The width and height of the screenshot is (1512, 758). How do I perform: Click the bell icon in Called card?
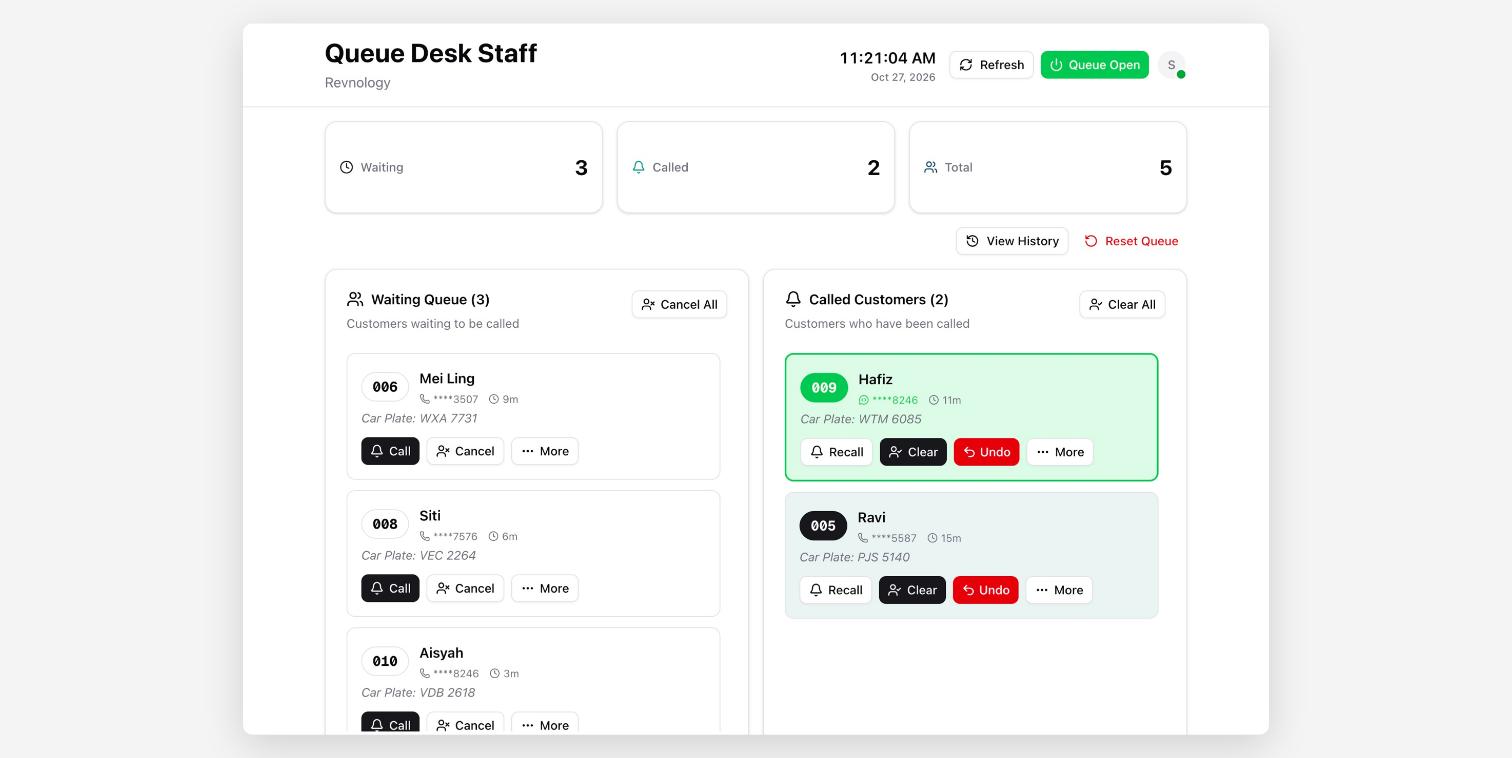638,167
